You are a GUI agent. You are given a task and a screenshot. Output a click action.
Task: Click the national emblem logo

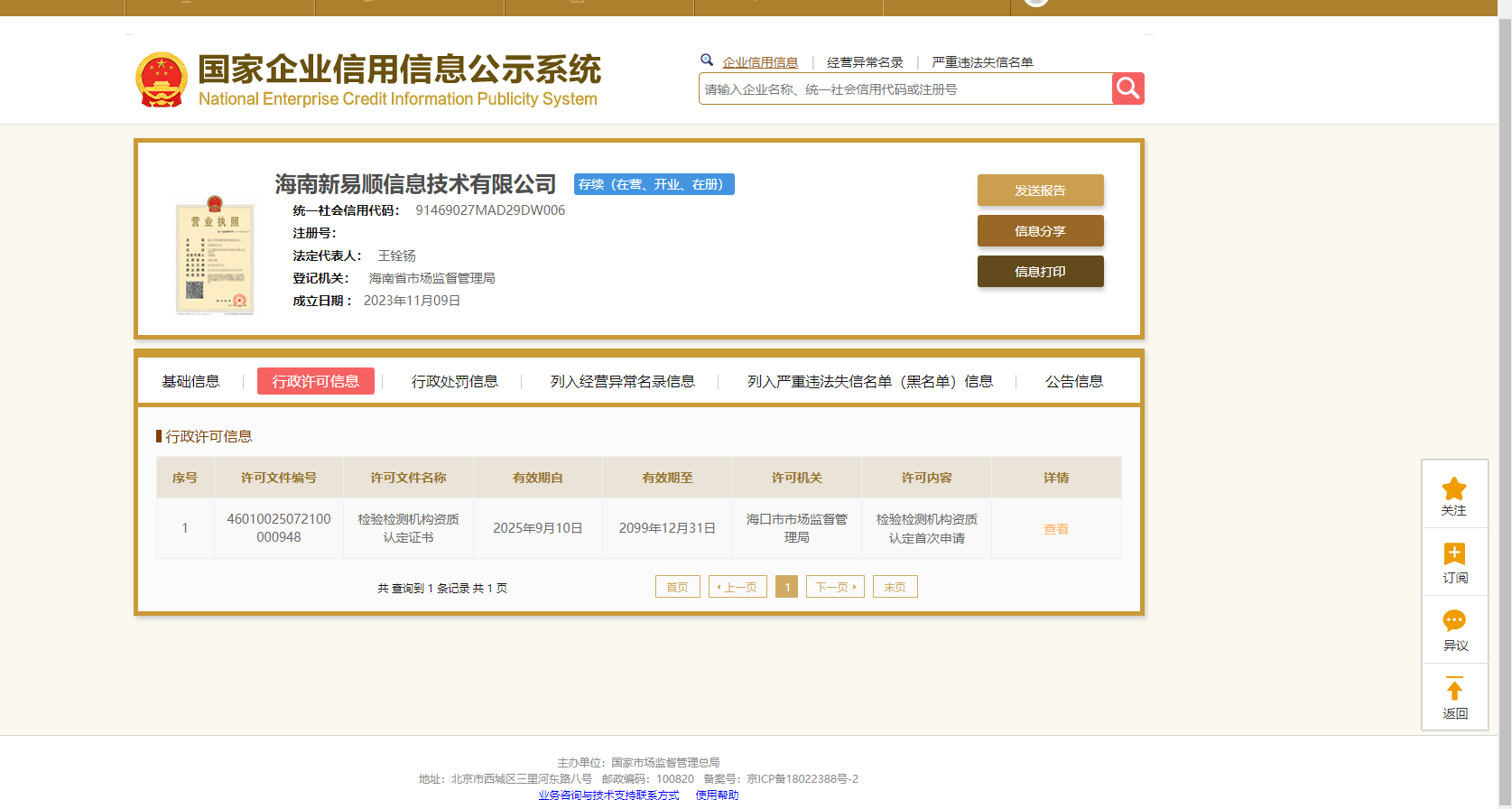click(162, 79)
